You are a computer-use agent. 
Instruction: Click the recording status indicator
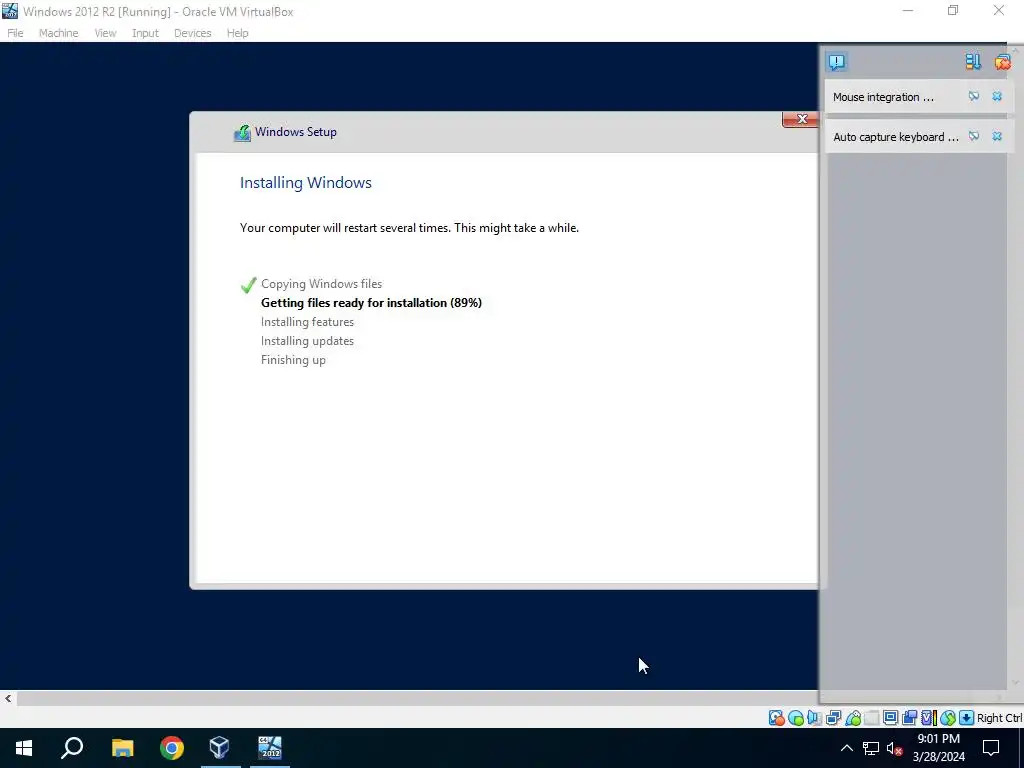point(909,718)
